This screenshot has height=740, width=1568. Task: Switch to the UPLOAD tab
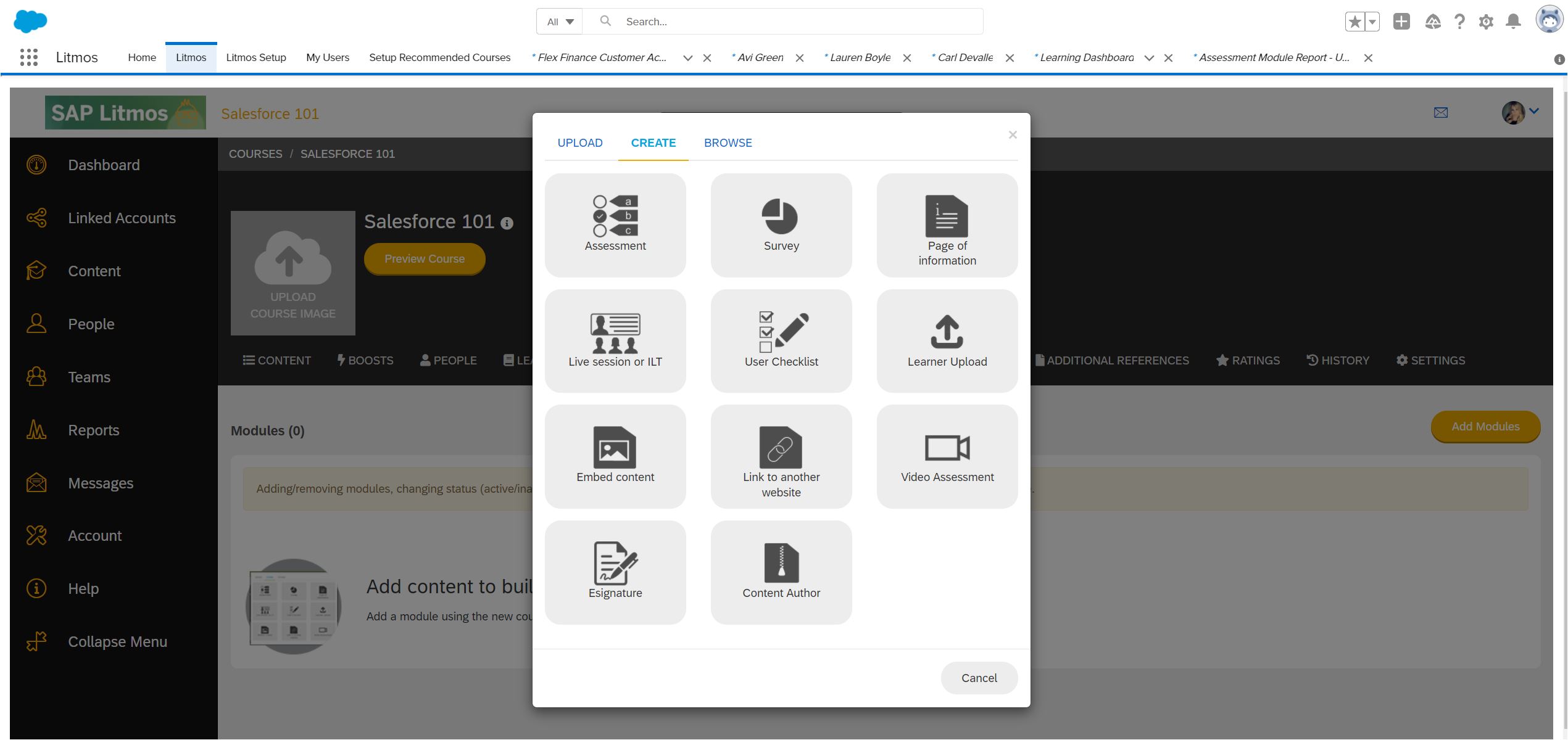tap(579, 142)
